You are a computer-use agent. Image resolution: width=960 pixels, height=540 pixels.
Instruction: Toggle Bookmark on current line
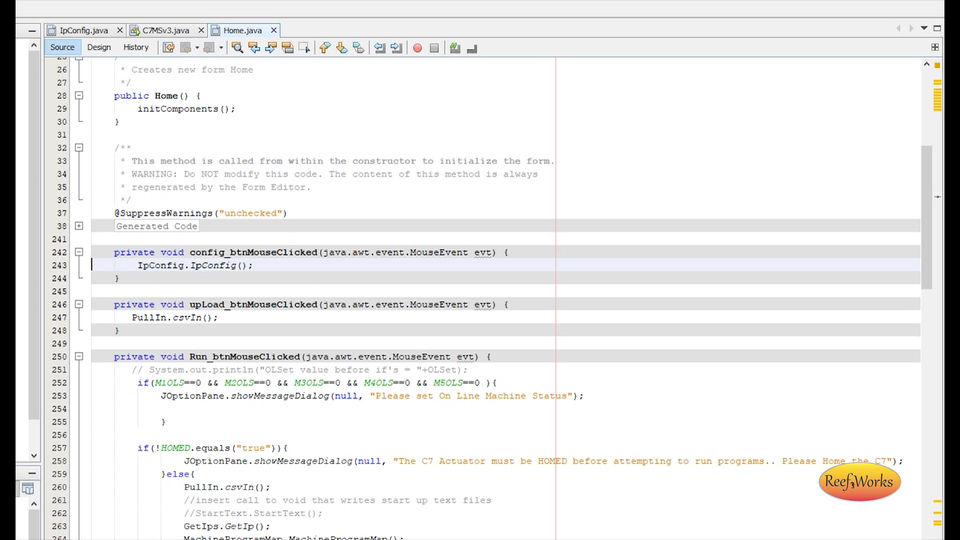pyautogui.click(x=358, y=48)
